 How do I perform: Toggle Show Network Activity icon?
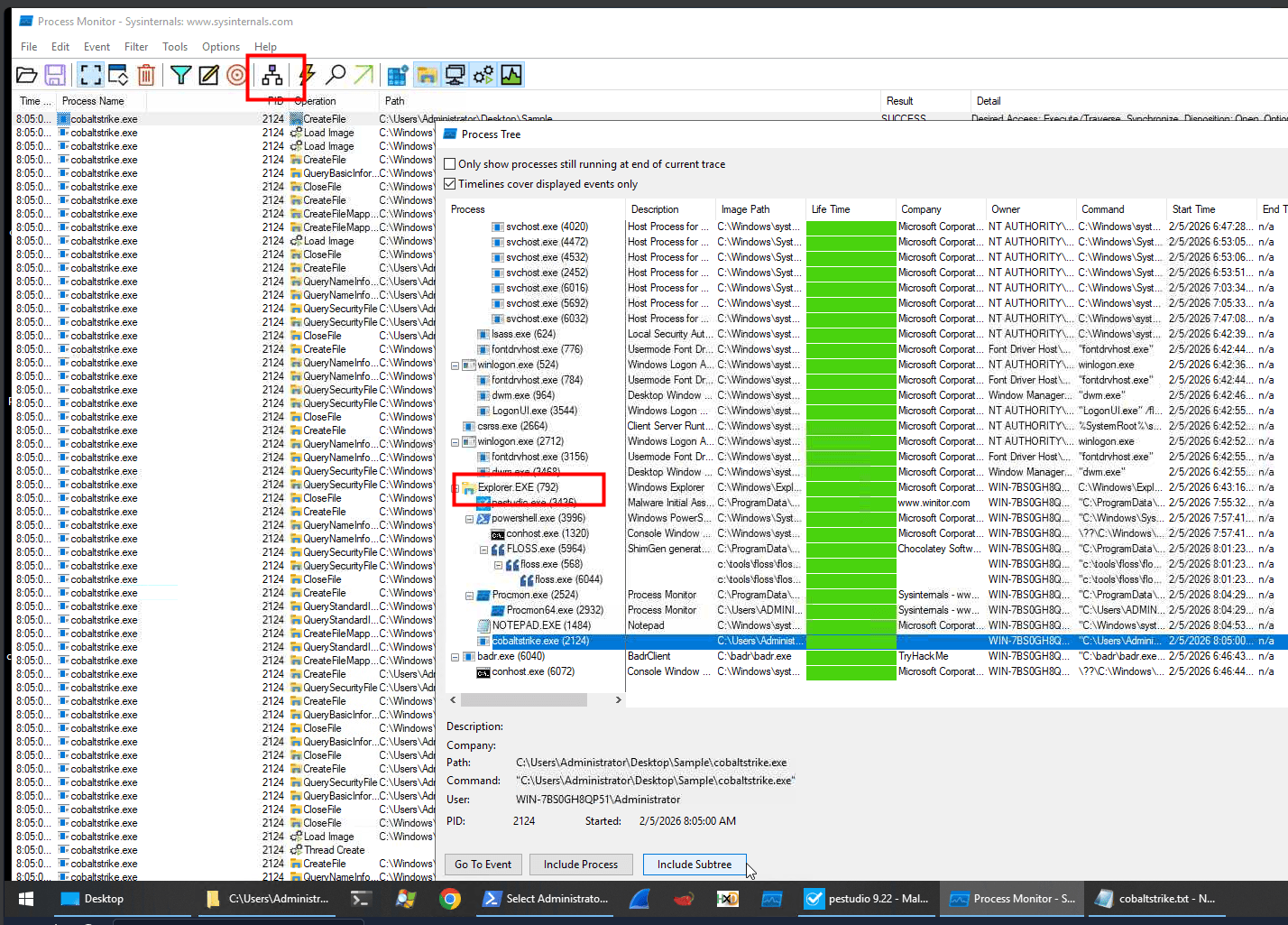pyautogui.click(x=455, y=76)
